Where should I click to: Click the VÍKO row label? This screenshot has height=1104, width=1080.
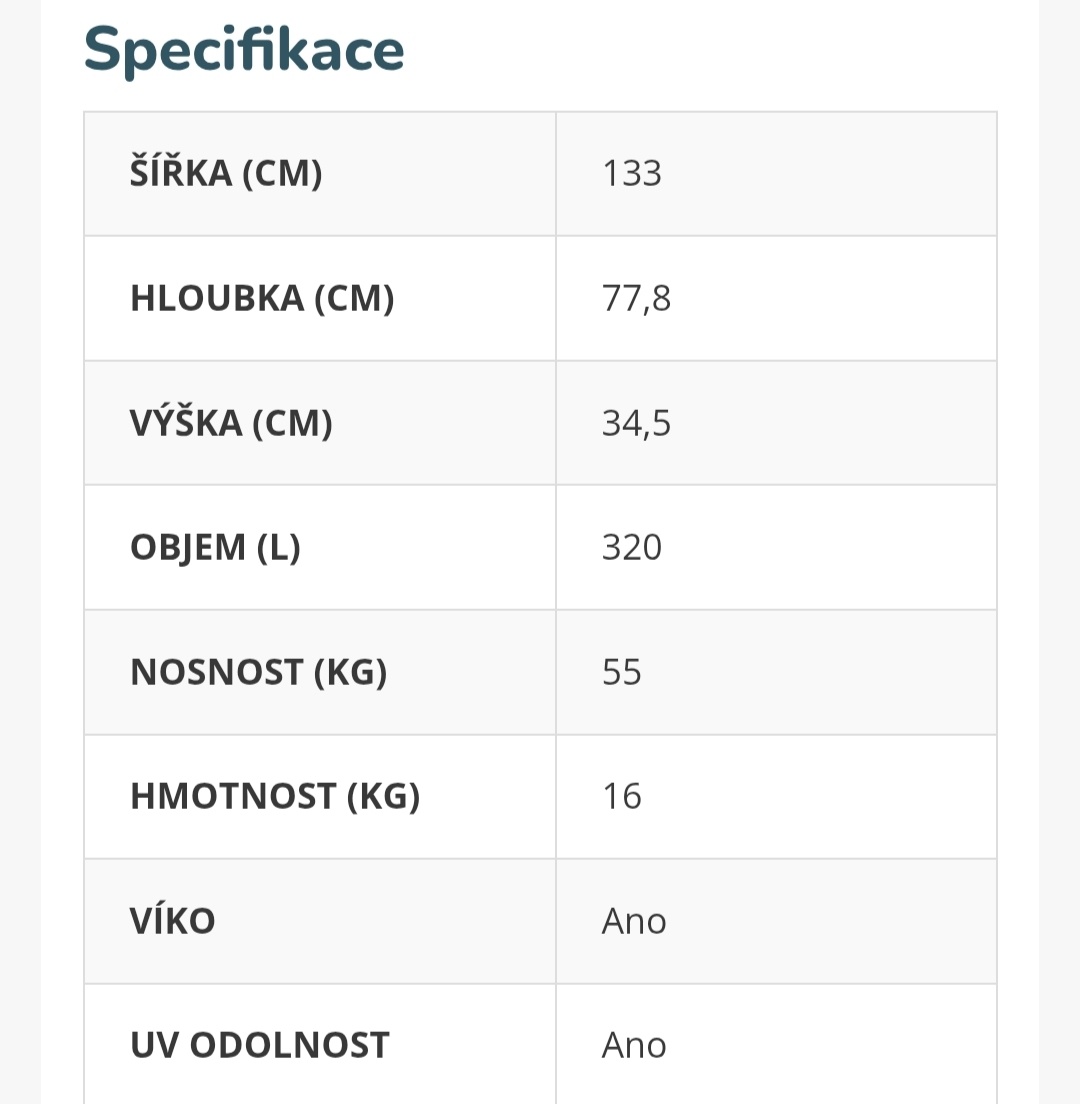[172, 921]
